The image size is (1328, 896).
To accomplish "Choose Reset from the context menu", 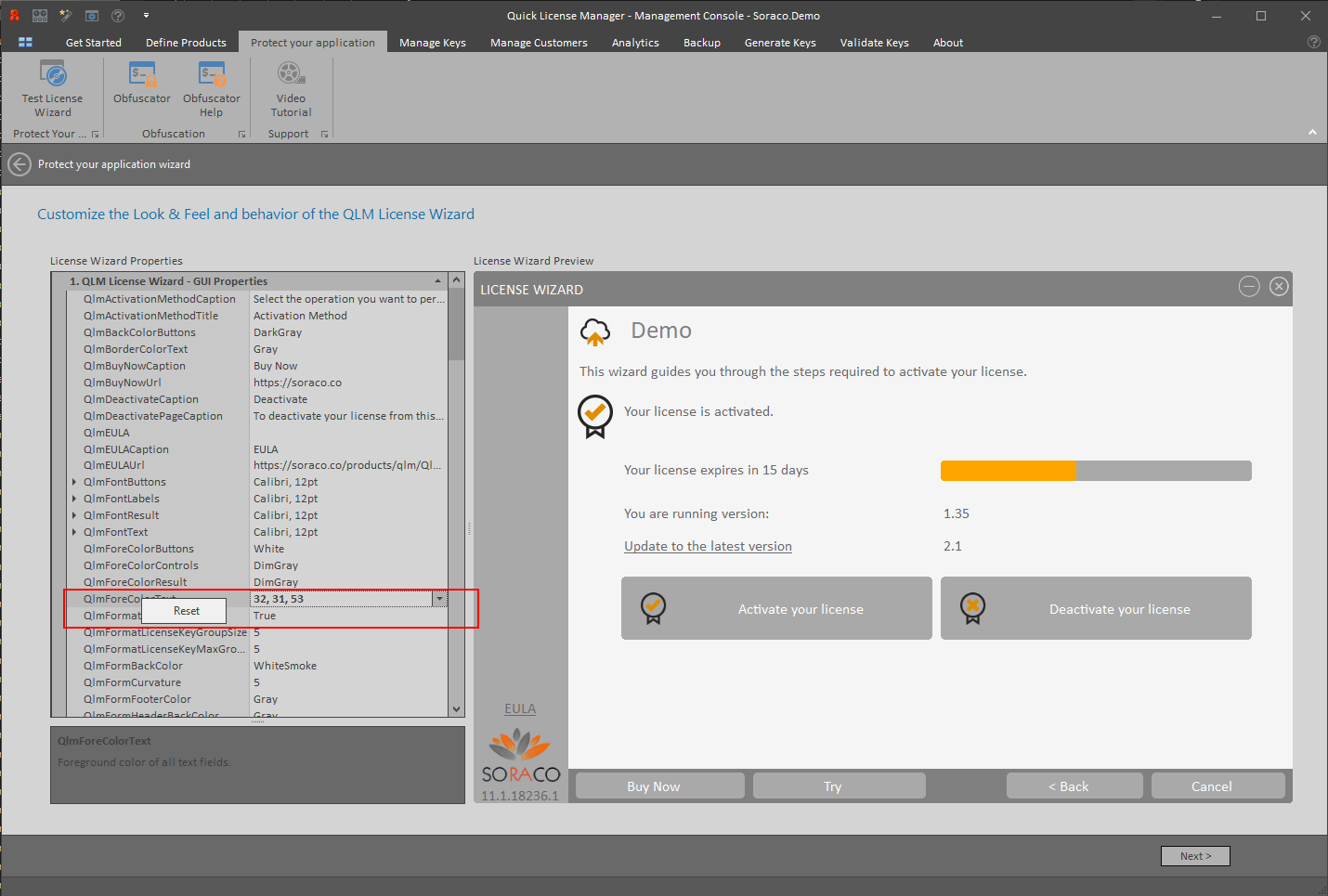I will 186,611.
